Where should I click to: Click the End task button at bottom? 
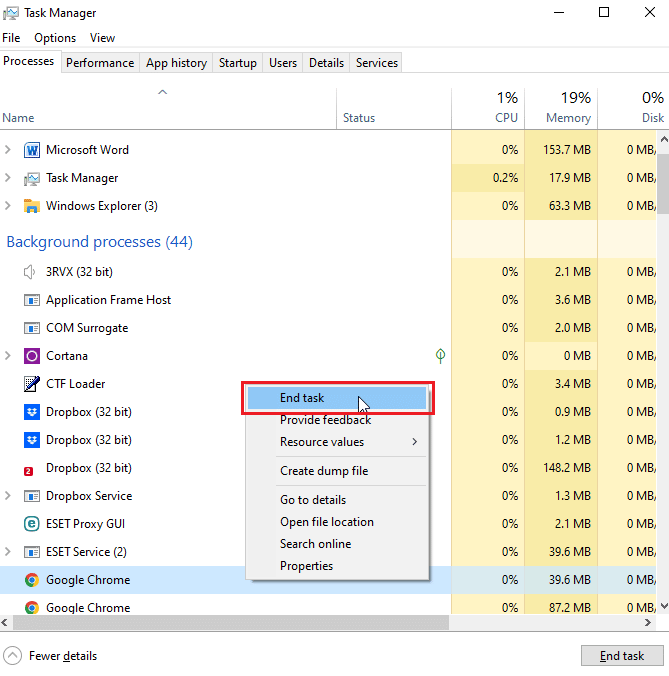point(622,656)
